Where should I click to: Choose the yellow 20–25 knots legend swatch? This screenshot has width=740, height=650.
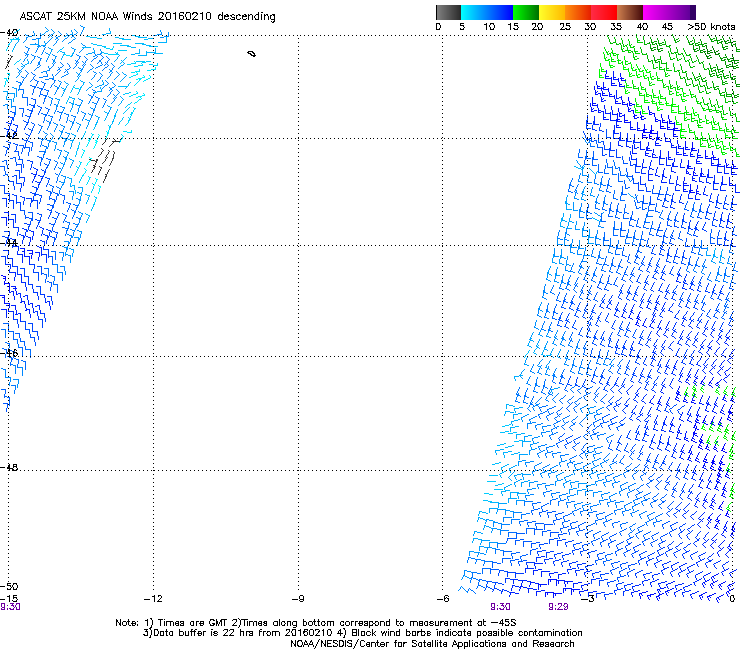pos(552,12)
